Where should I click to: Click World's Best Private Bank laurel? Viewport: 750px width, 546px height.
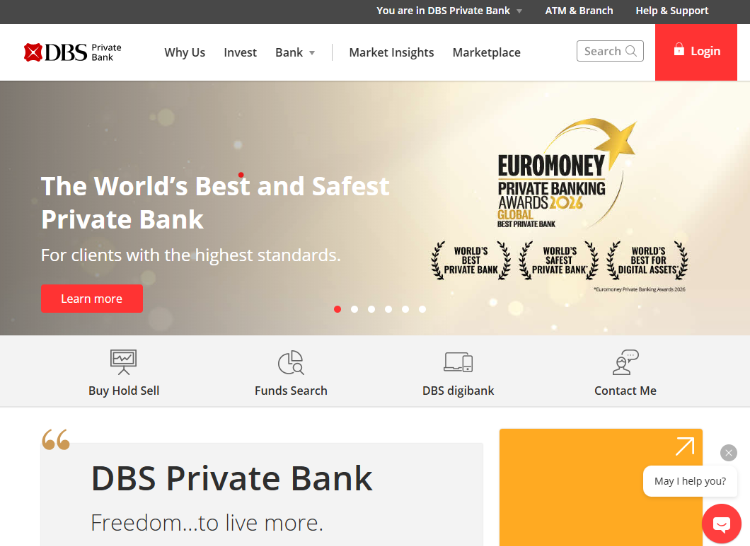tap(471, 261)
